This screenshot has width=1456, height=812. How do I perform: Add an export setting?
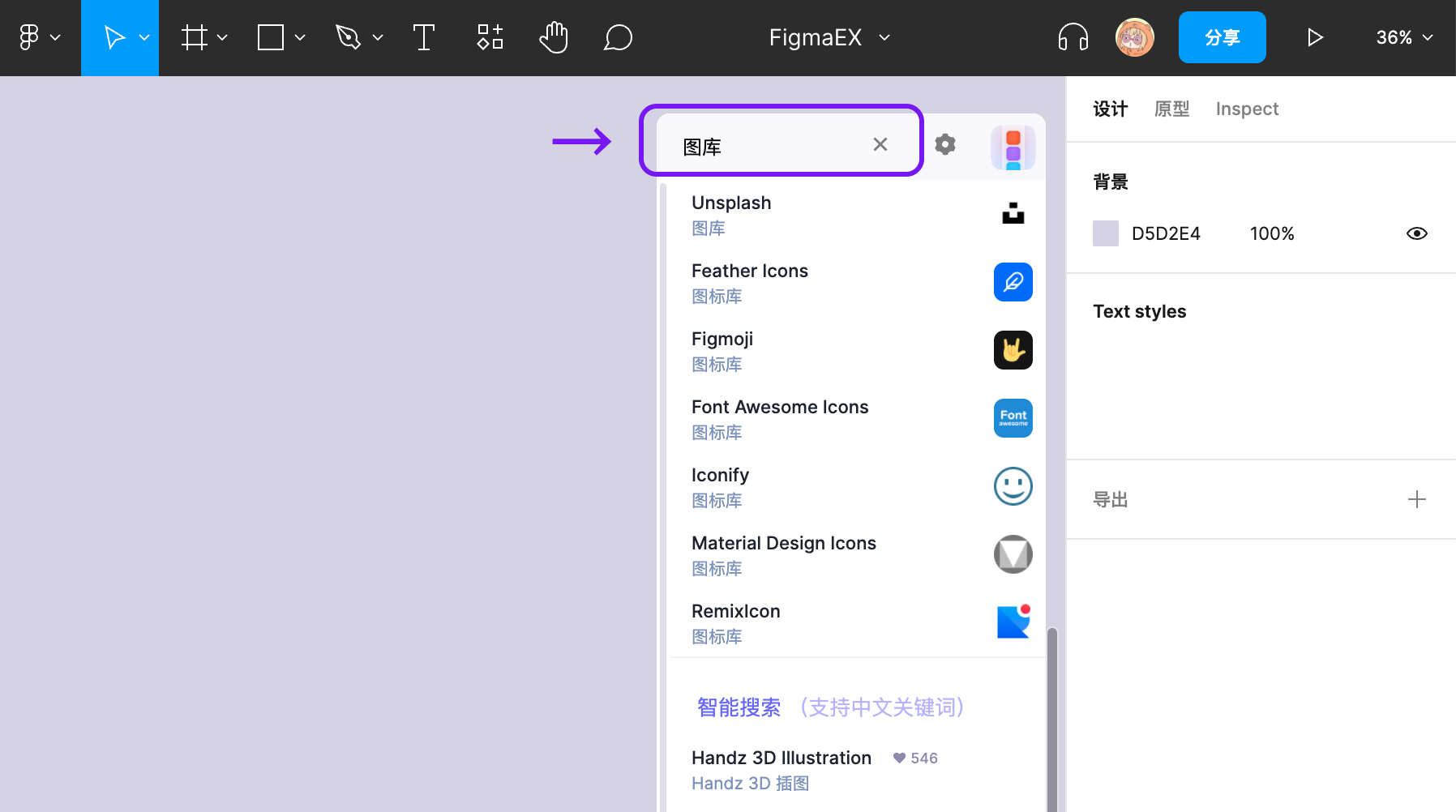[x=1417, y=499]
